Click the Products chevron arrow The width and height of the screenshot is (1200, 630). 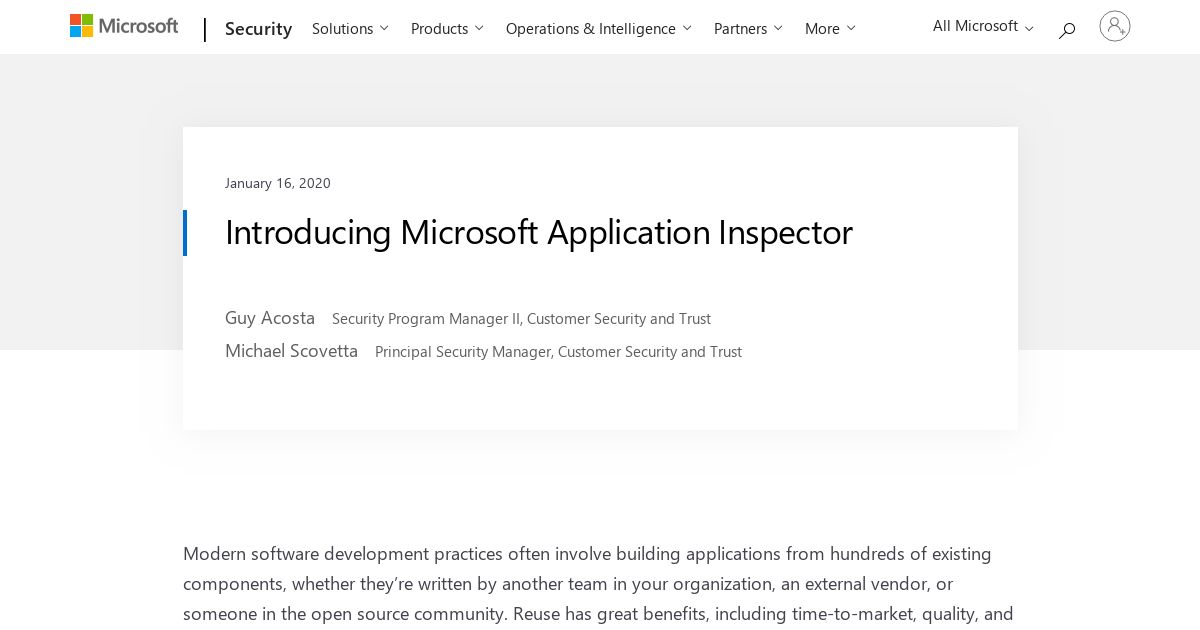479,28
